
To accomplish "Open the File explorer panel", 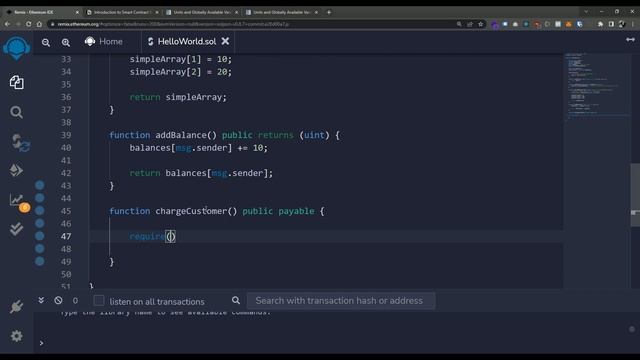I will [16, 82].
